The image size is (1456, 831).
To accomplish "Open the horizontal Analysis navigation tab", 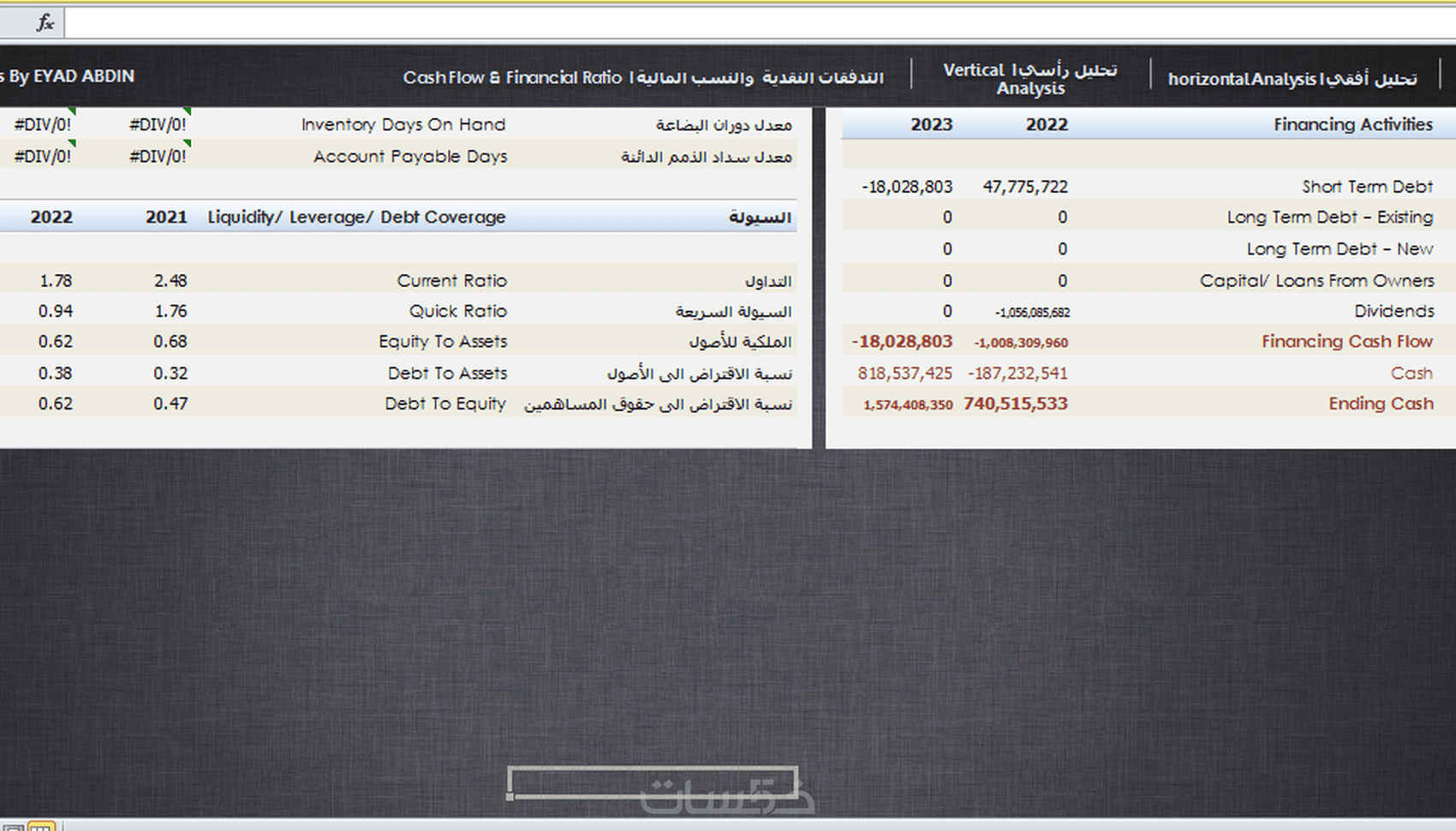I will click(x=1292, y=79).
